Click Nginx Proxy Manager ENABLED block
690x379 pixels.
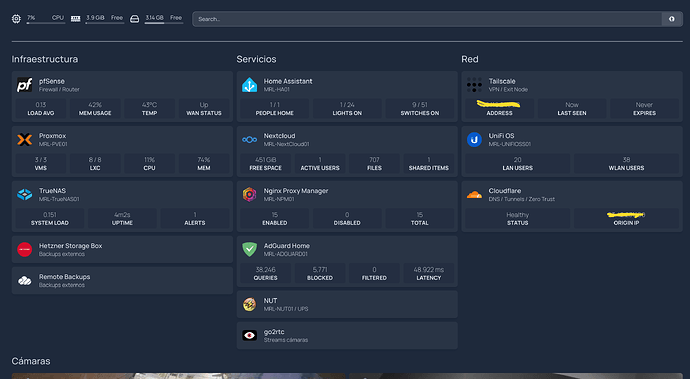(x=275, y=218)
